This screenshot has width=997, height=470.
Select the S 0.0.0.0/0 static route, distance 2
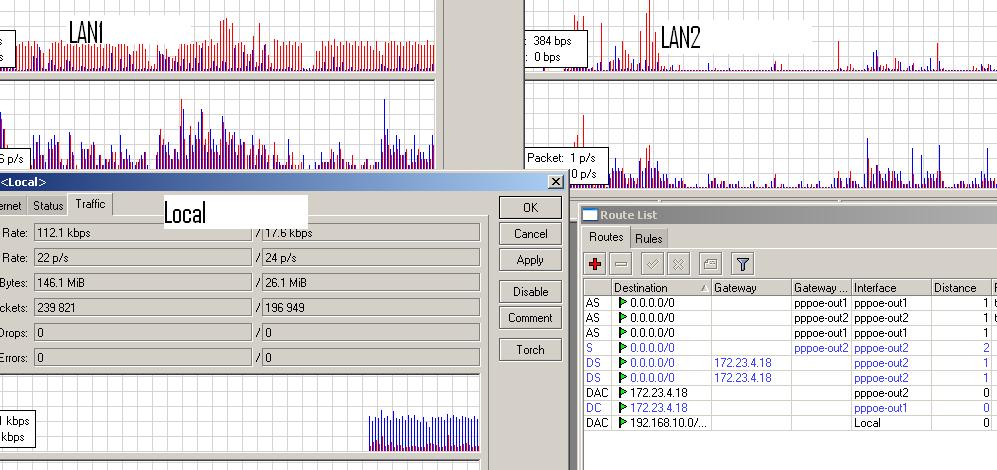(790, 348)
